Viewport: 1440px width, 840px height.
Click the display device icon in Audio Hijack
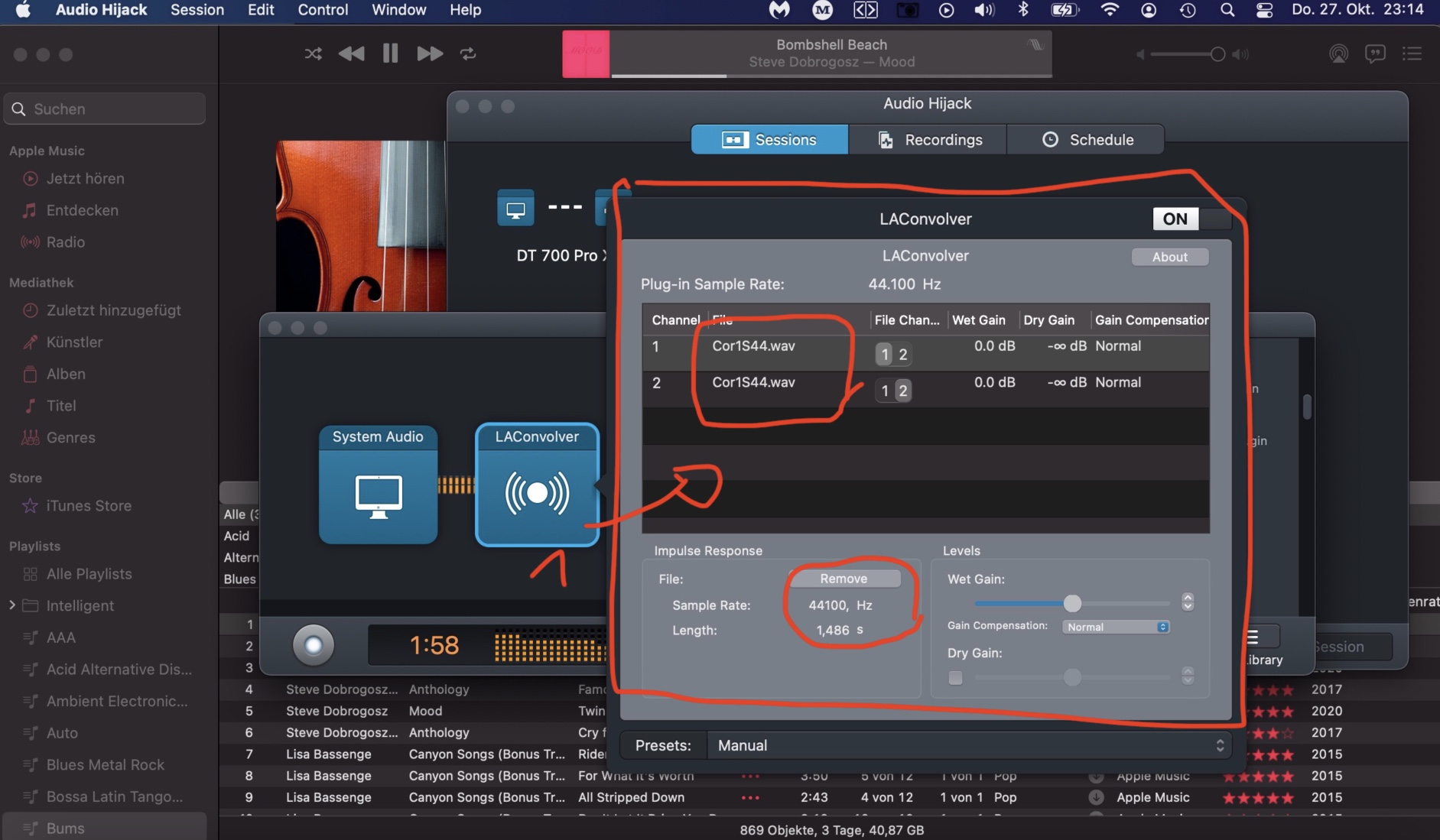pyautogui.click(x=515, y=208)
